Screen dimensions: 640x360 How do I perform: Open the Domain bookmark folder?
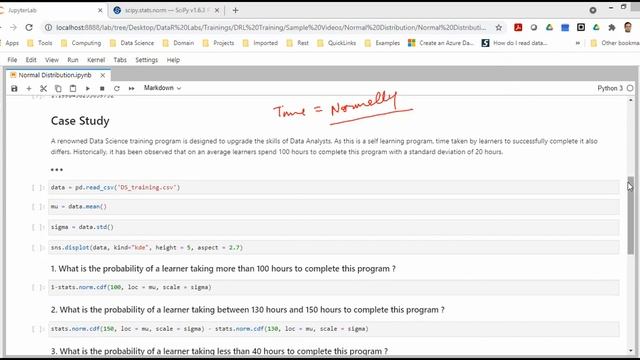click(x=178, y=43)
